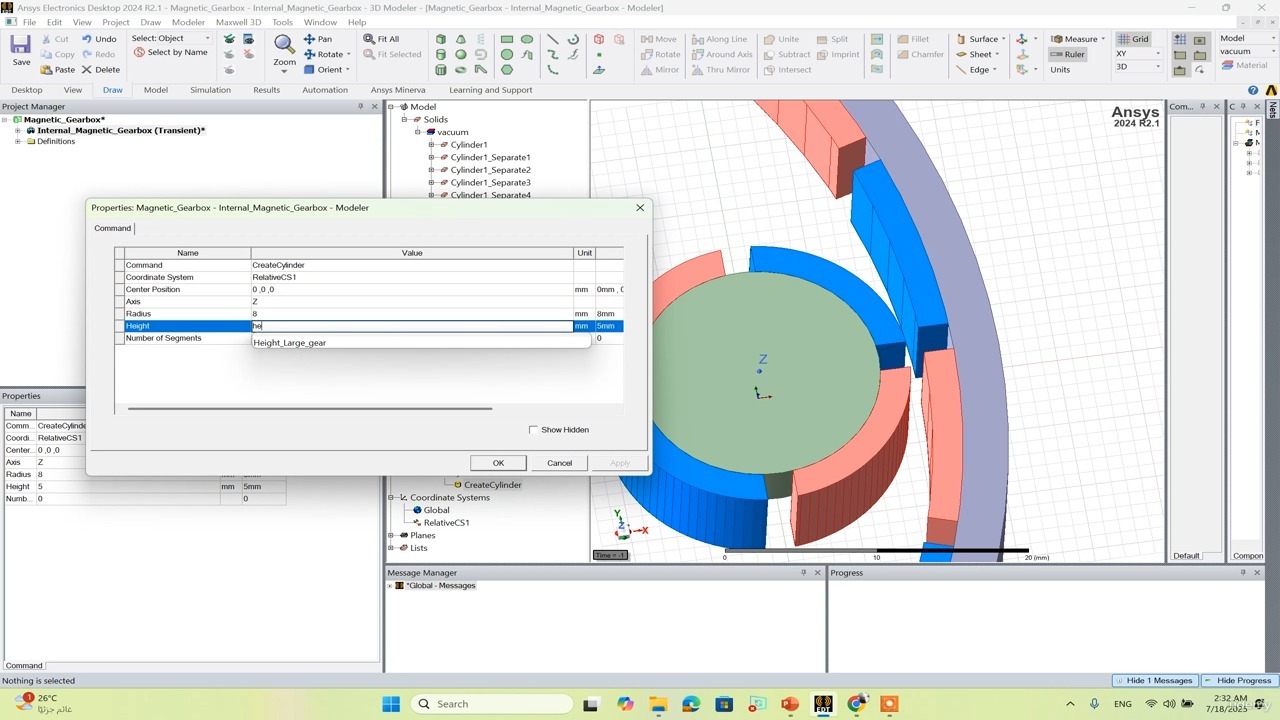Image resolution: width=1280 pixels, height=720 pixels.
Task: Open the XY plane dropdown
Action: [x=1138, y=53]
